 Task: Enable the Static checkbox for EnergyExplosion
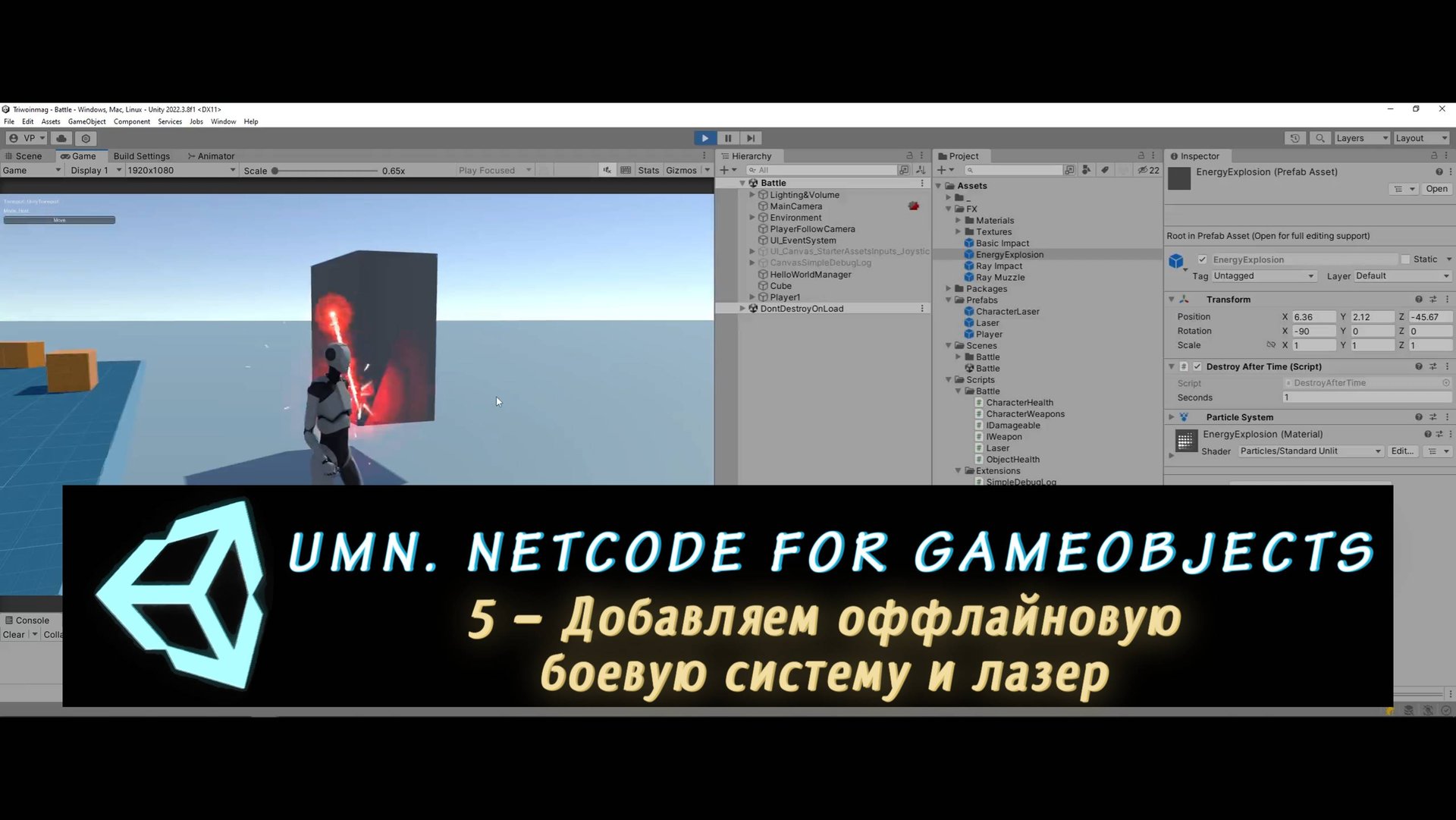1407,259
